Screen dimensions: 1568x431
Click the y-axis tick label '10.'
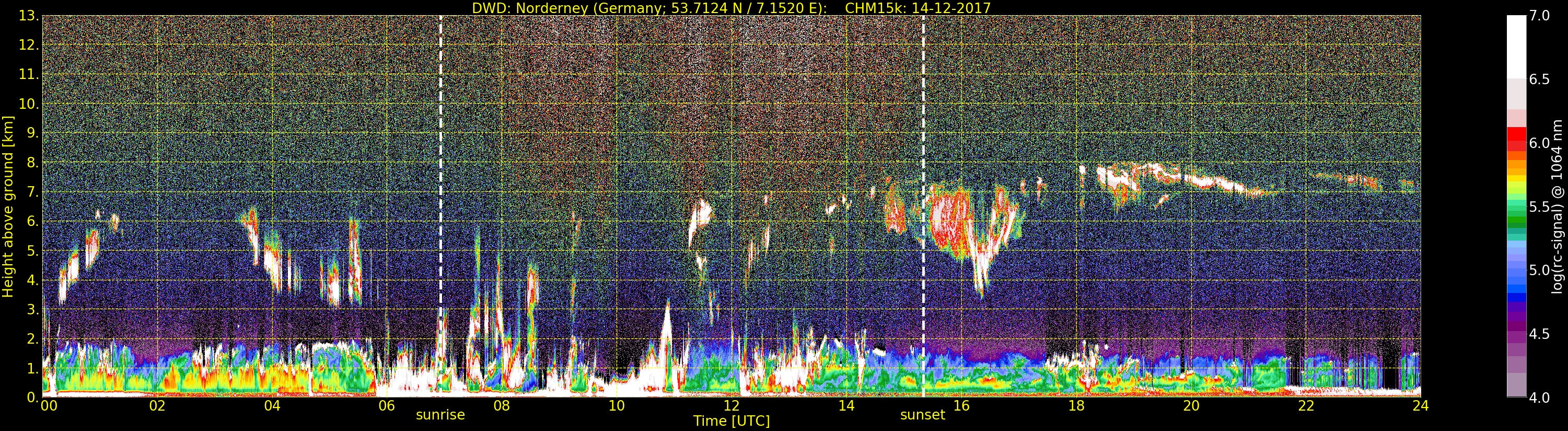29,104
